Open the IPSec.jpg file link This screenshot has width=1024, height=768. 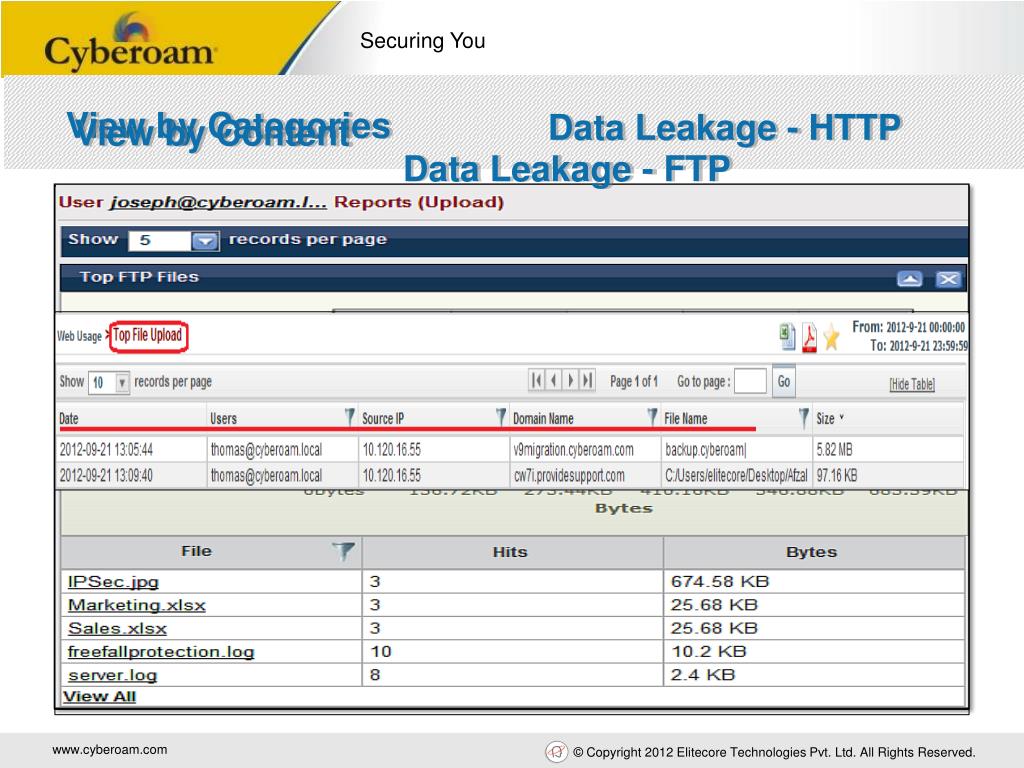click(x=113, y=582)
